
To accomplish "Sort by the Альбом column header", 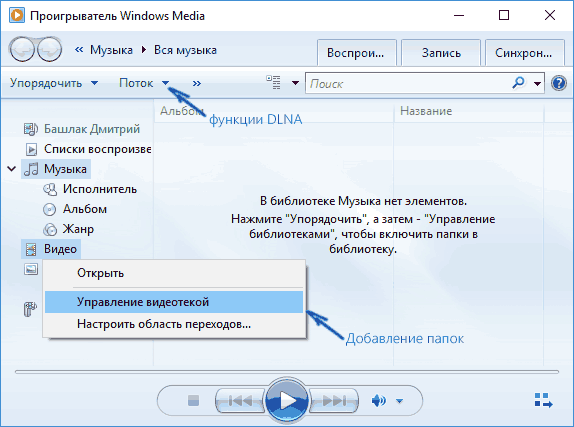I will (x=274, y=111).
